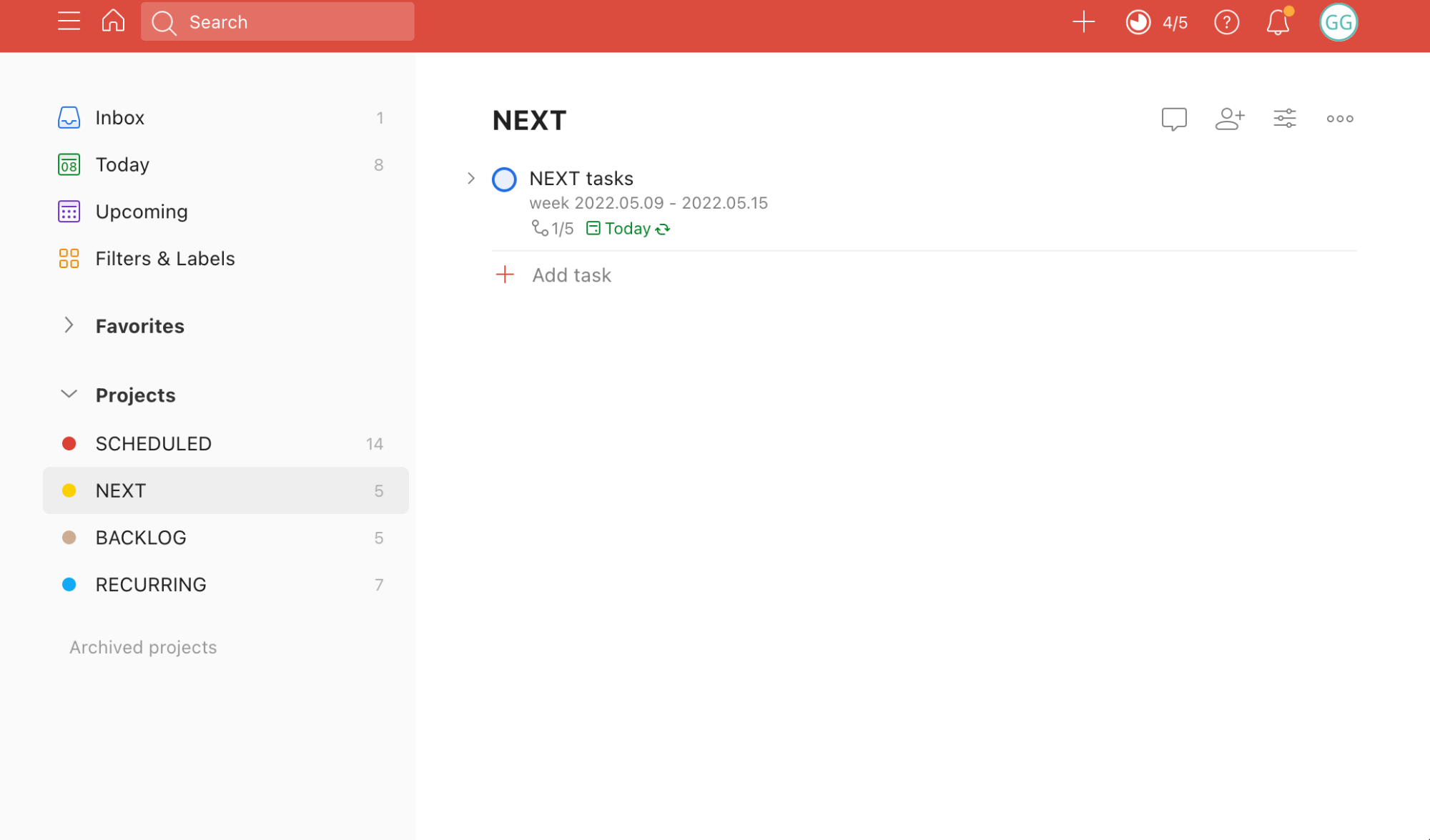Complete the NEXT tasks item circle
This screenshot has height=840, width=1430.
pyautogui.click(x=504, y=179)
